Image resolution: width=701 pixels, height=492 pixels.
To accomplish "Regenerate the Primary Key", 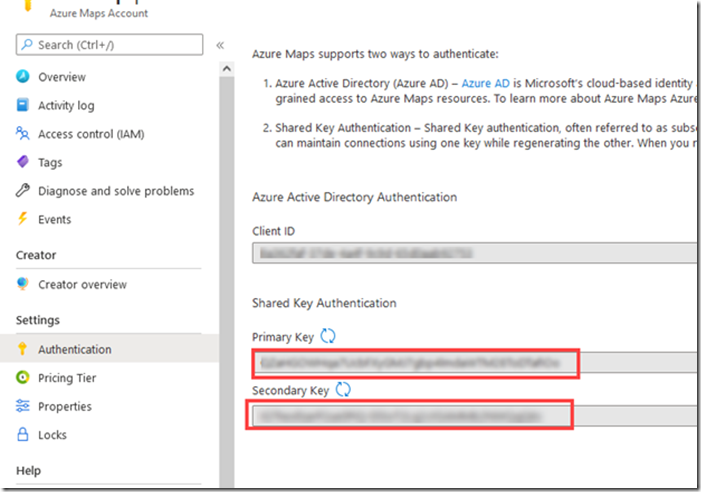I will (x=328, y=336).
